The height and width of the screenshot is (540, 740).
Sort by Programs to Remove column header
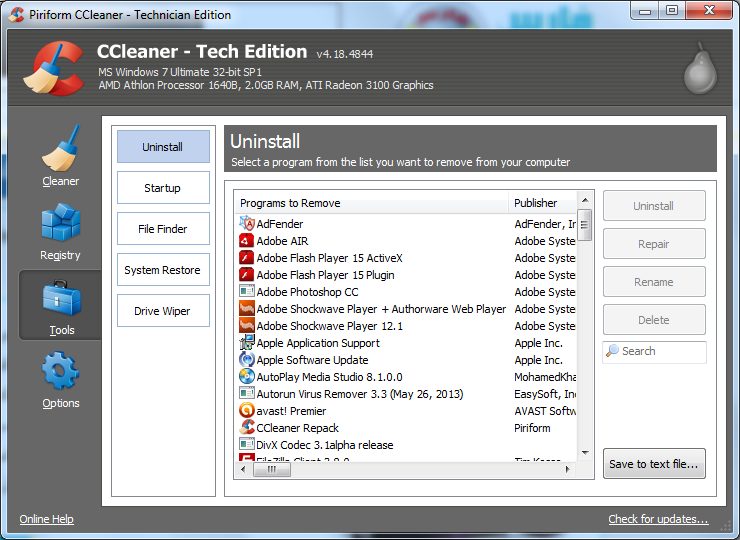[x=371, y=203]
